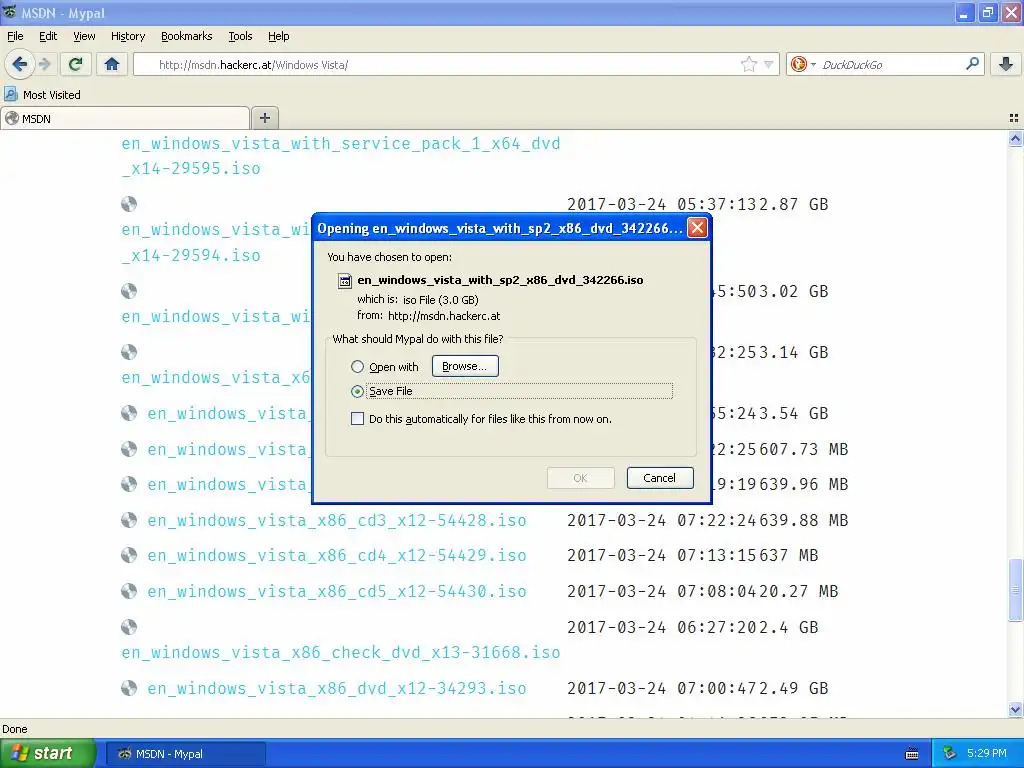Screen dimensions: 1024x768
Task: Go to the Home page icon
Action: 112,64
